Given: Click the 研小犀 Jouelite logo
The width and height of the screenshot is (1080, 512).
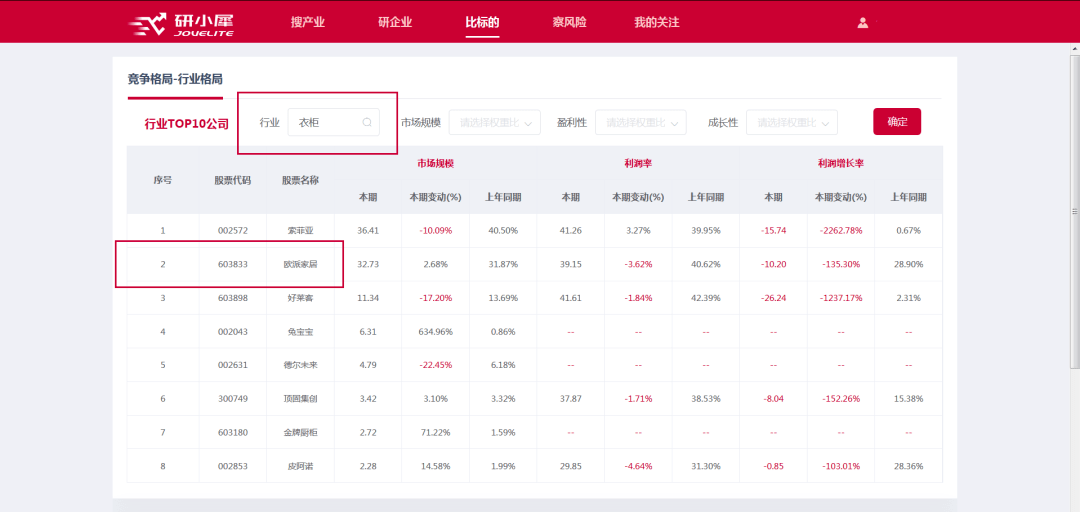Looking at the screenshot, I should coord(181,23).
